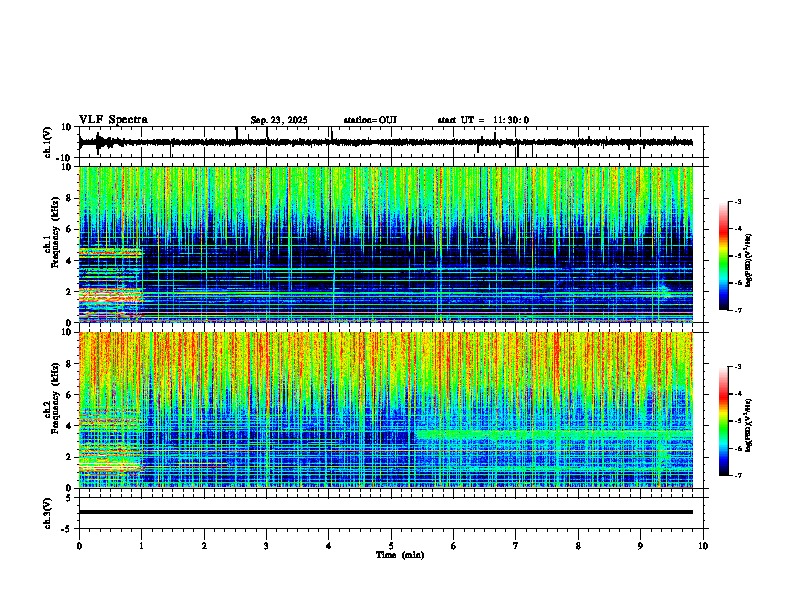This screenshot has width=792, height=612.
Task: Click the "-3" label on ch.1 colorbar
Action: point(737,201)
